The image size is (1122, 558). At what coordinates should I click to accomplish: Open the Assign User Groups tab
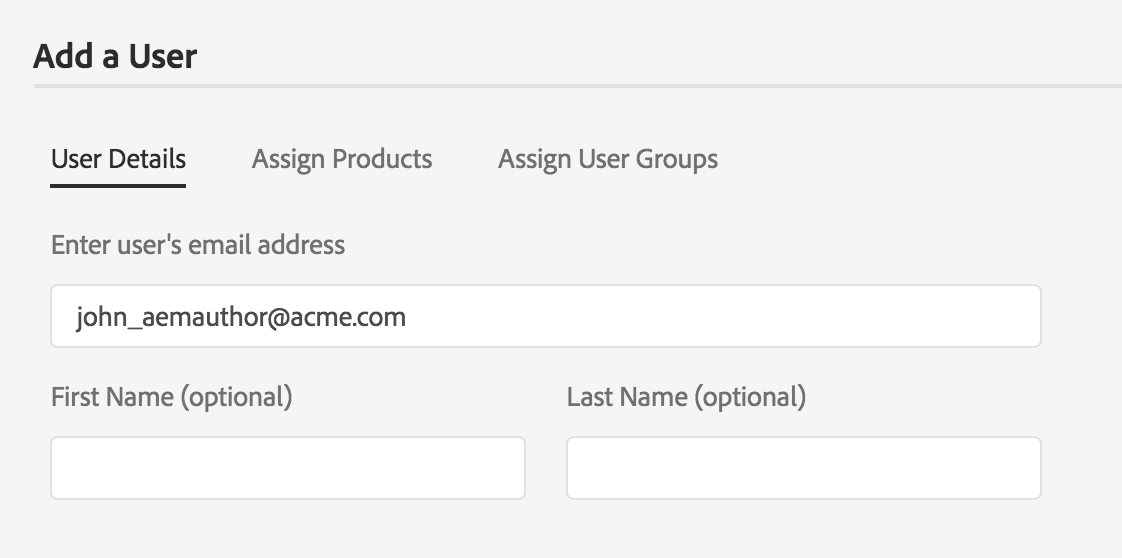(x=608, y=159)
